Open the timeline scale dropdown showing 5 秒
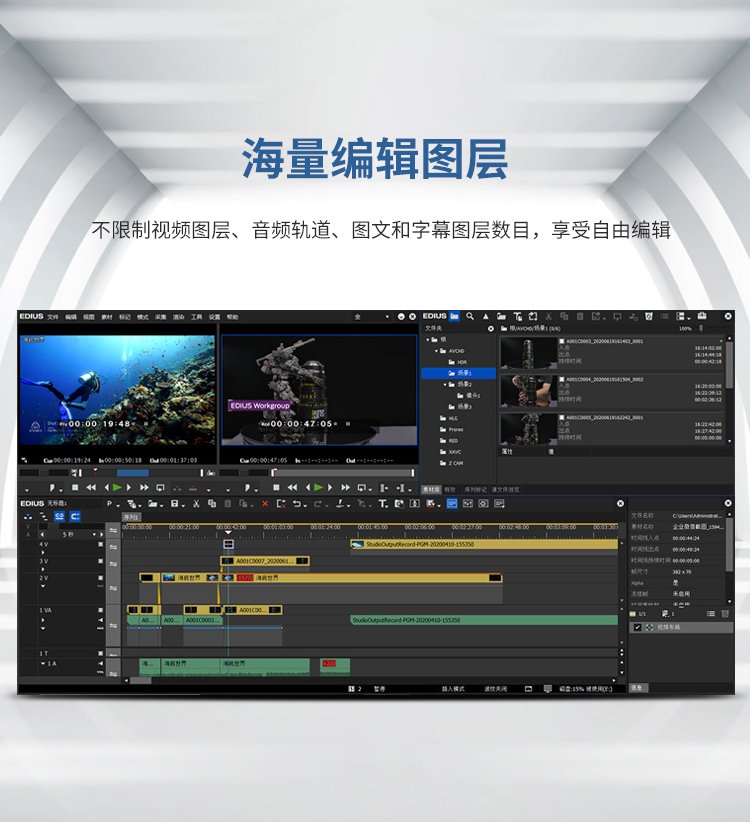 click(x=96, y=534)
